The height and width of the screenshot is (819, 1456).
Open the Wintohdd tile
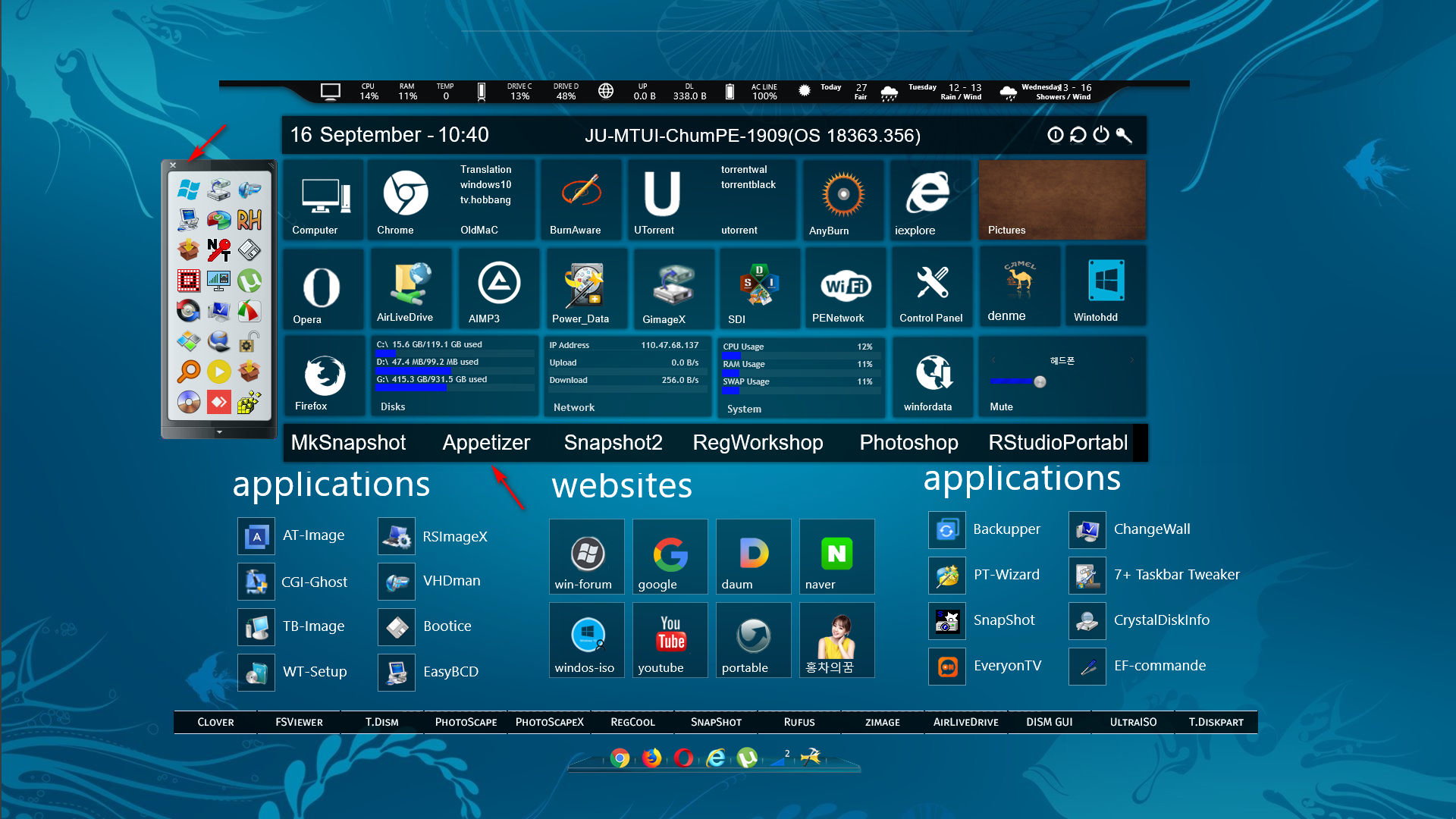click(1105, 287)
